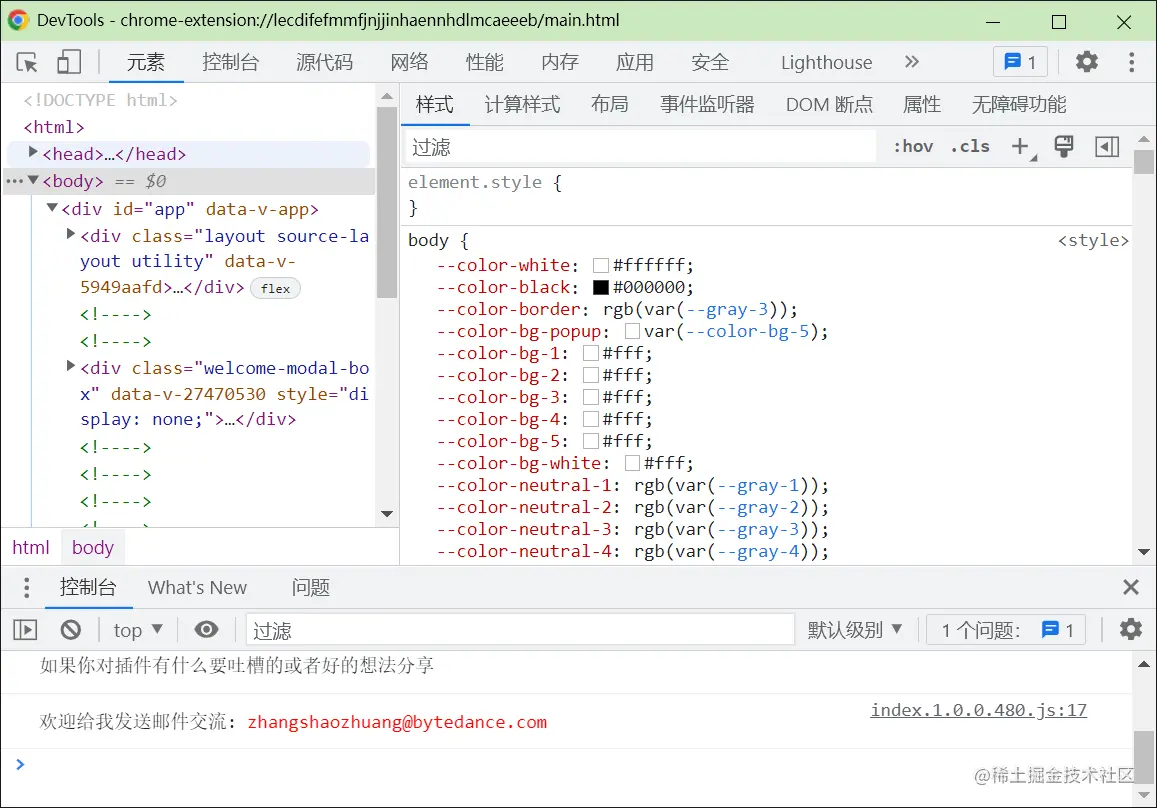Open color picker for --color-bg-1 swatch
The image size is (1157, 808).
(x=590, y=353)
